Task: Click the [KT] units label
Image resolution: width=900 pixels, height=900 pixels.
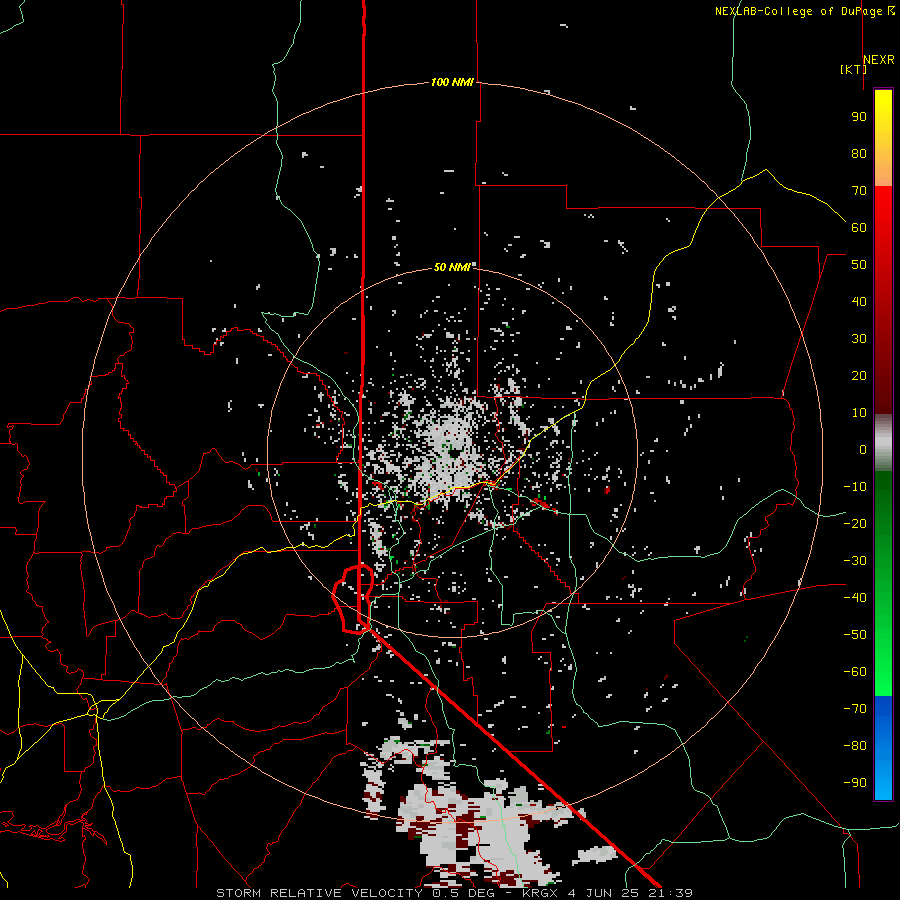Action: pyautogui.click(x=854, y=69)
